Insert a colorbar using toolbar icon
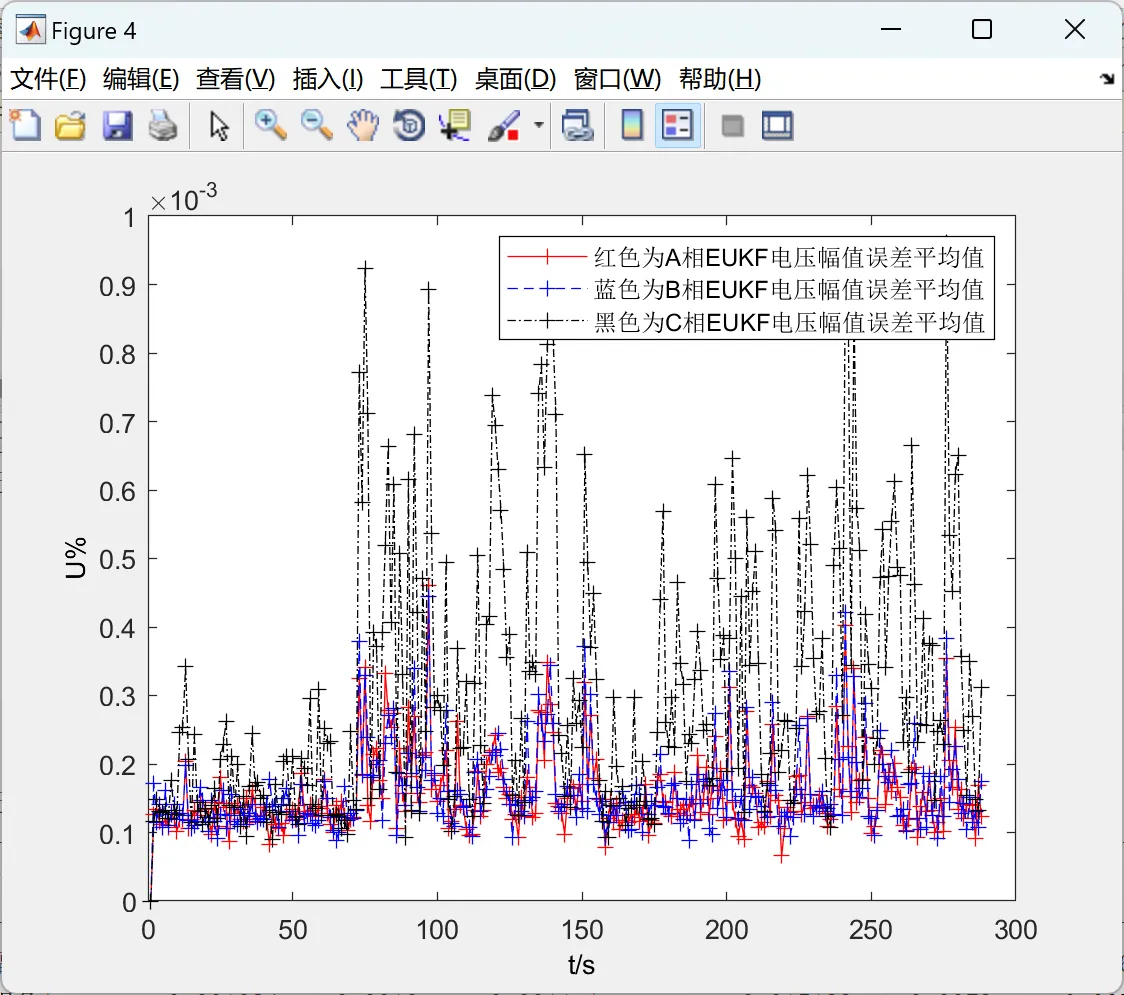This screenshot has width=1124, height=995. pyautogui.click(x=632, y=125)
